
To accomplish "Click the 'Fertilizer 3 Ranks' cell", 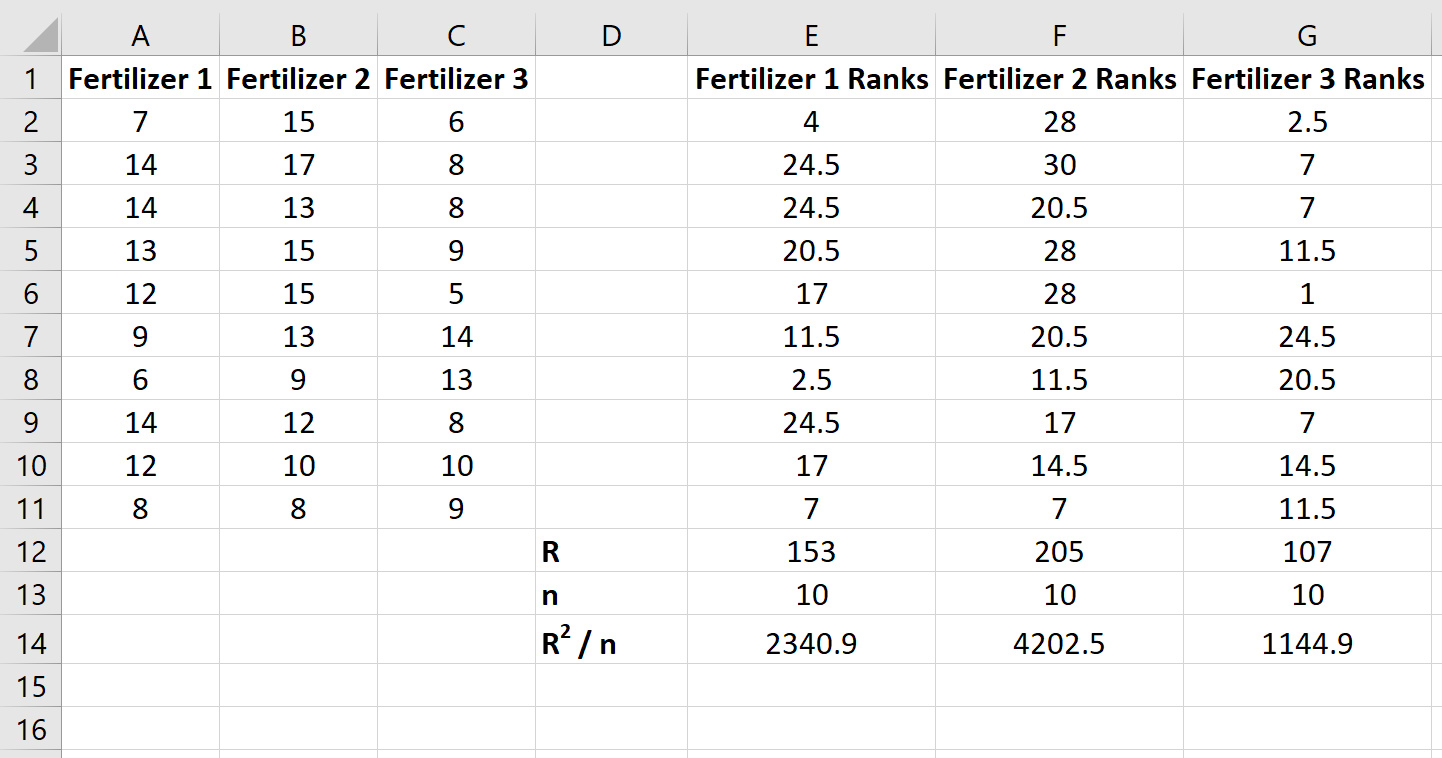I will pyautogui.click(x=1308, y=78).
